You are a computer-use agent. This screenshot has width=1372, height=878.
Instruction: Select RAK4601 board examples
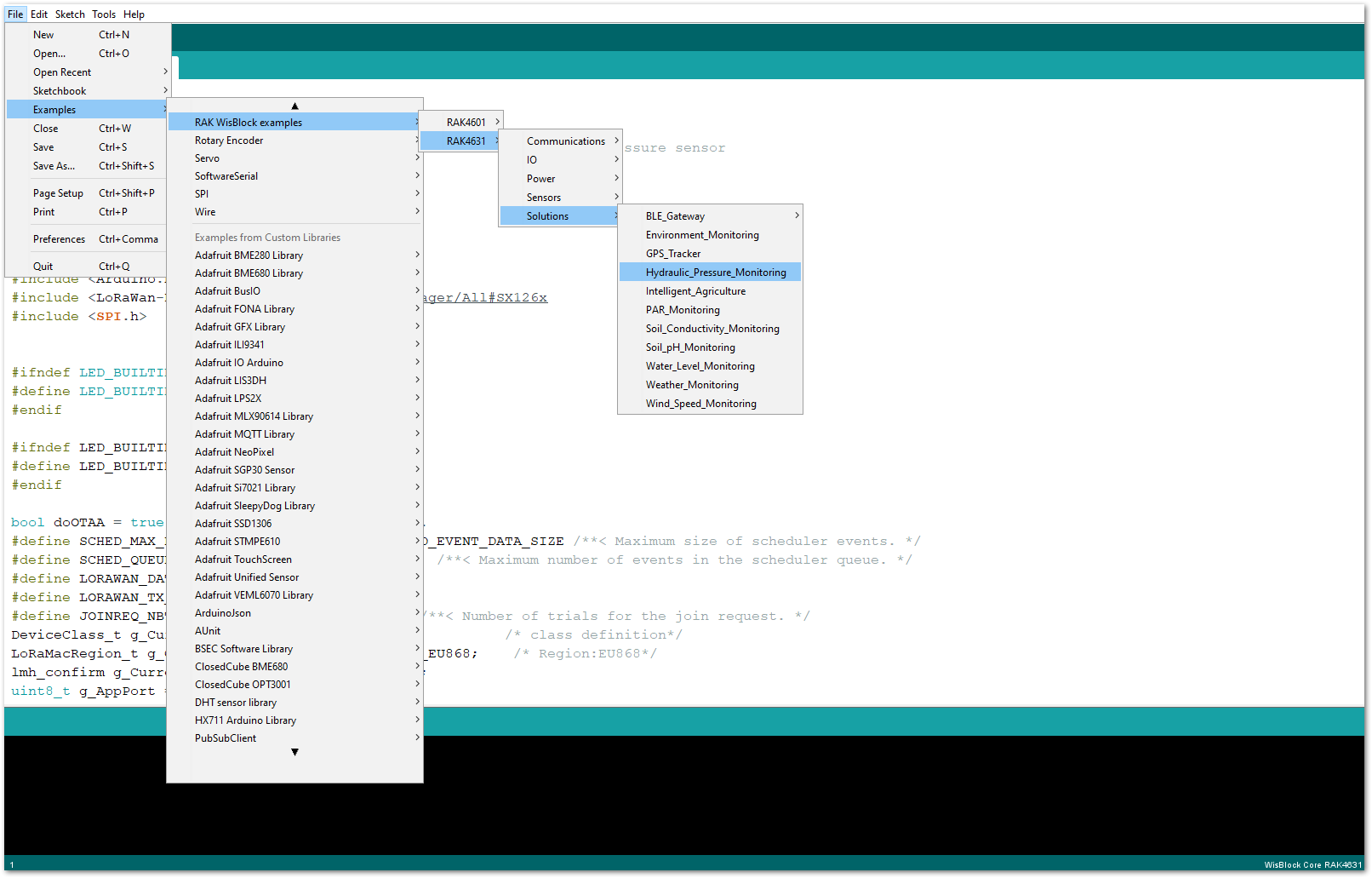click(462, 123)
